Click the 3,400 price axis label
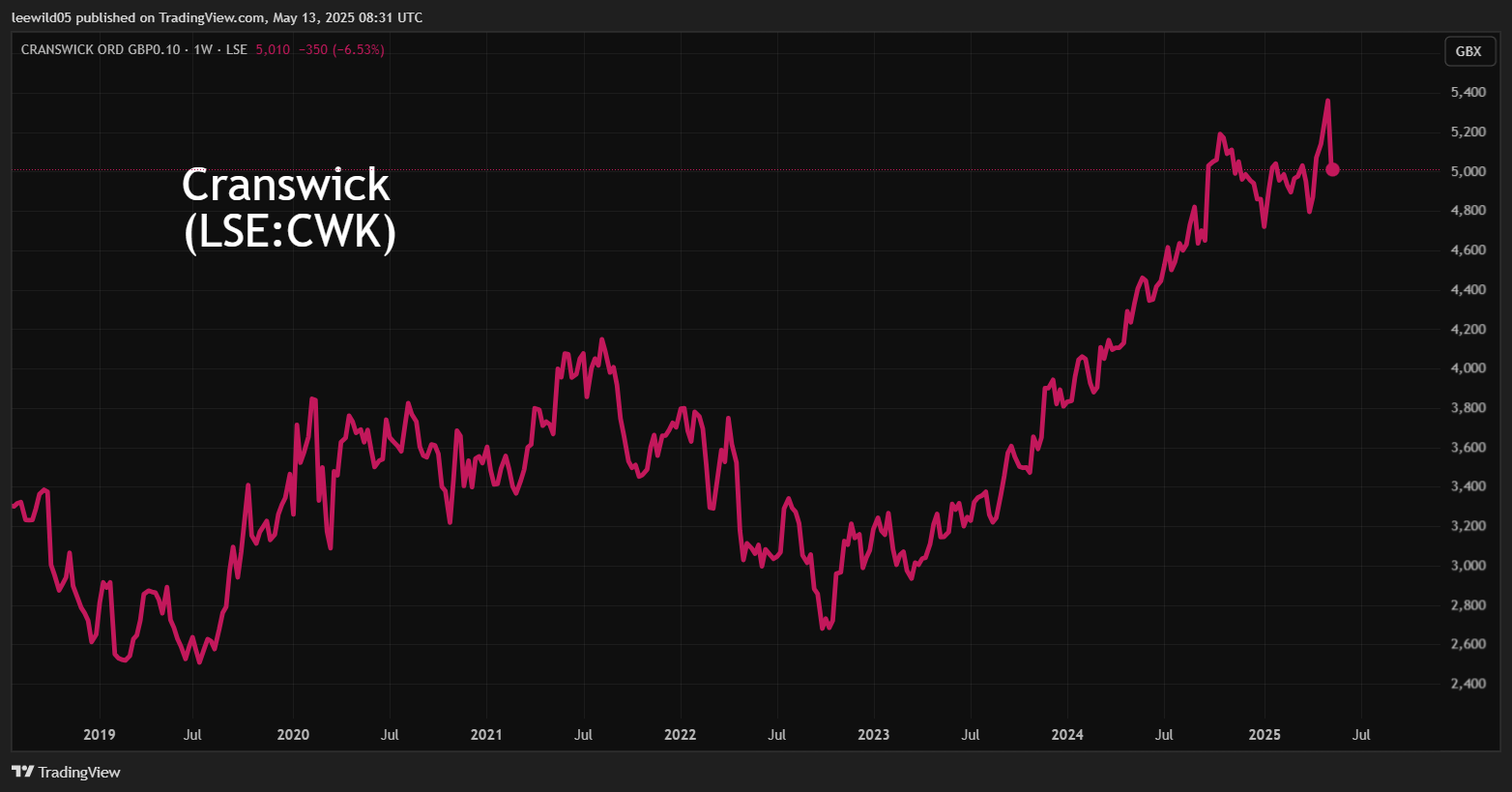Viewport: 1512px width, 792px height. coord(1468,485)
